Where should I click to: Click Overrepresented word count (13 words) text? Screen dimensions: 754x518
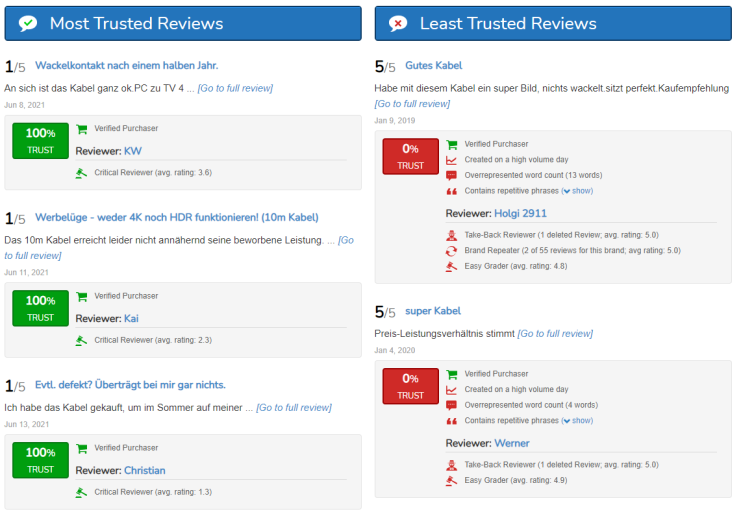(x=533, y=175)
